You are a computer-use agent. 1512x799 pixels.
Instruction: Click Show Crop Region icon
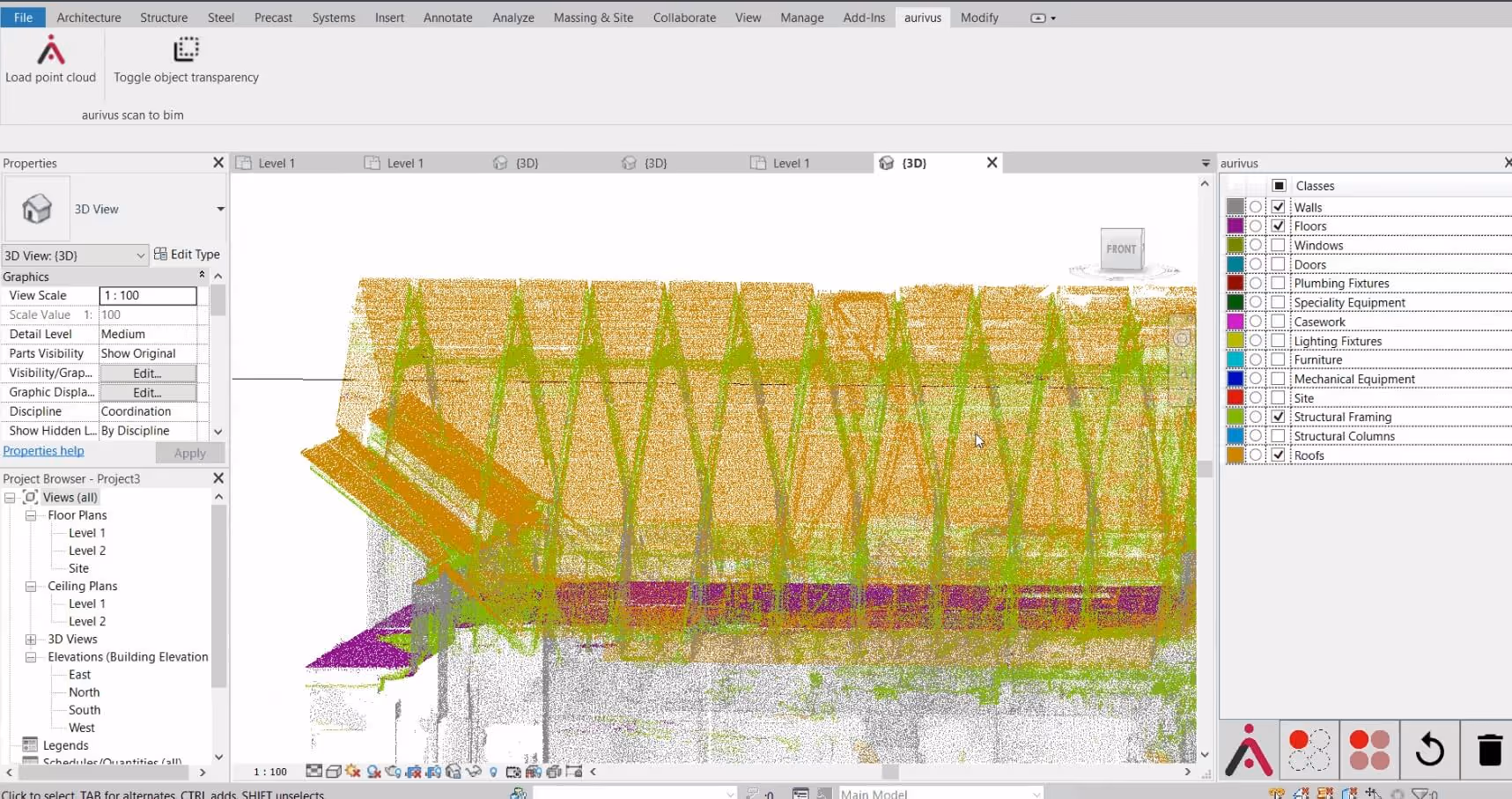433,772
